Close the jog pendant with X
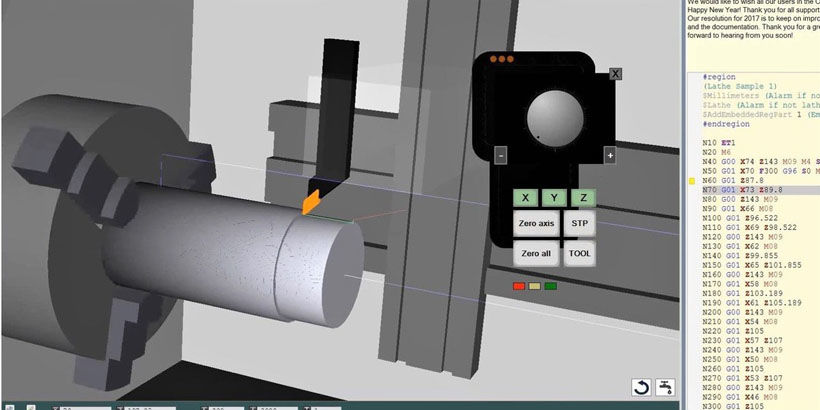The image size is (820, 410). [615, 74]
